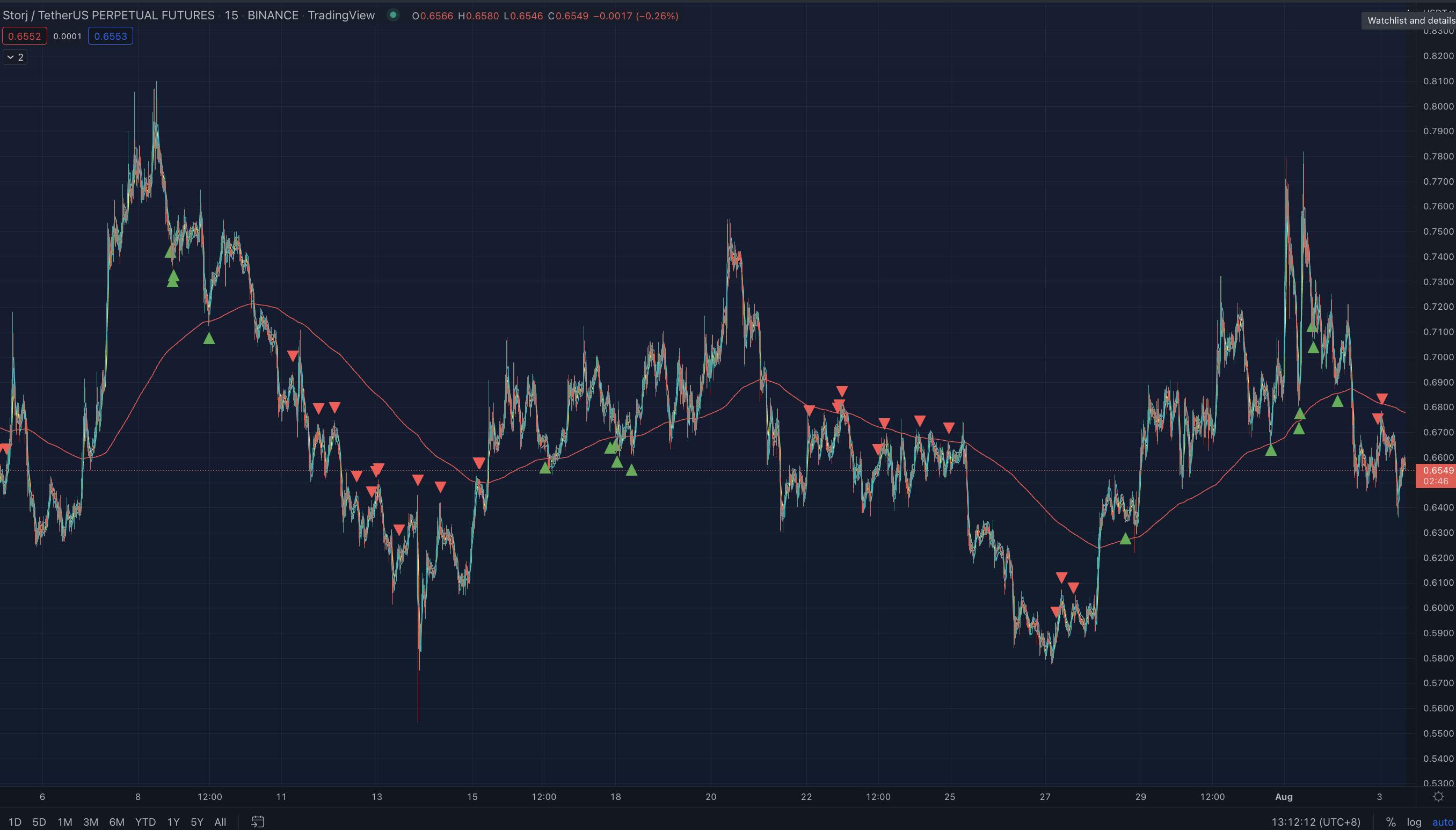The height and width of the screenshot is (830, 1456).
Task: Open the Go to date calendar icon
Action: pos(258,821)
